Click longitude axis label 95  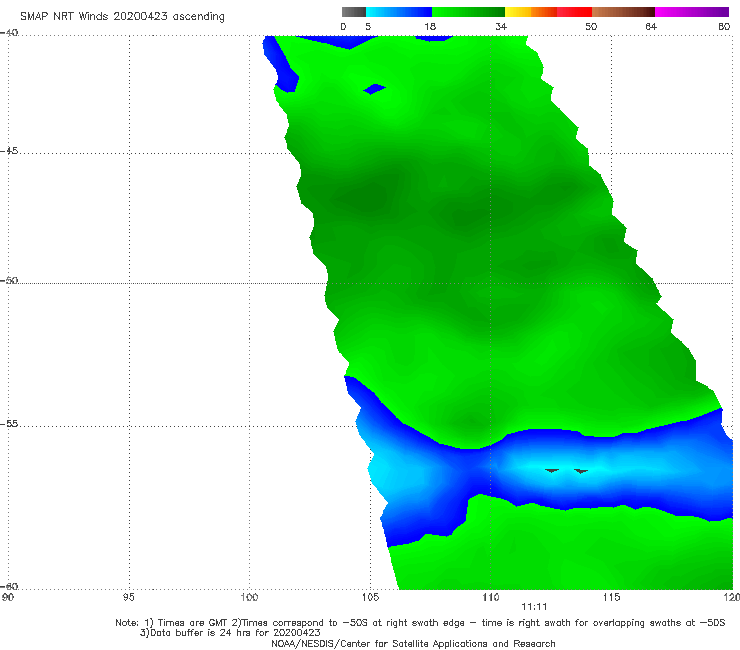(128, 598)
